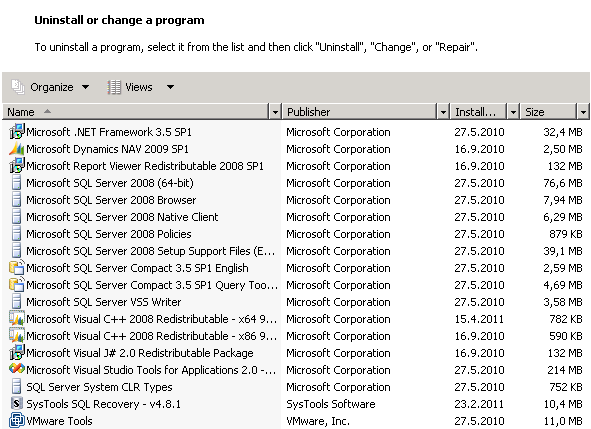Click the SQL Server 2008 (64-bit) icon
Viewport: 591px width, 429px height.
(17, 183)
